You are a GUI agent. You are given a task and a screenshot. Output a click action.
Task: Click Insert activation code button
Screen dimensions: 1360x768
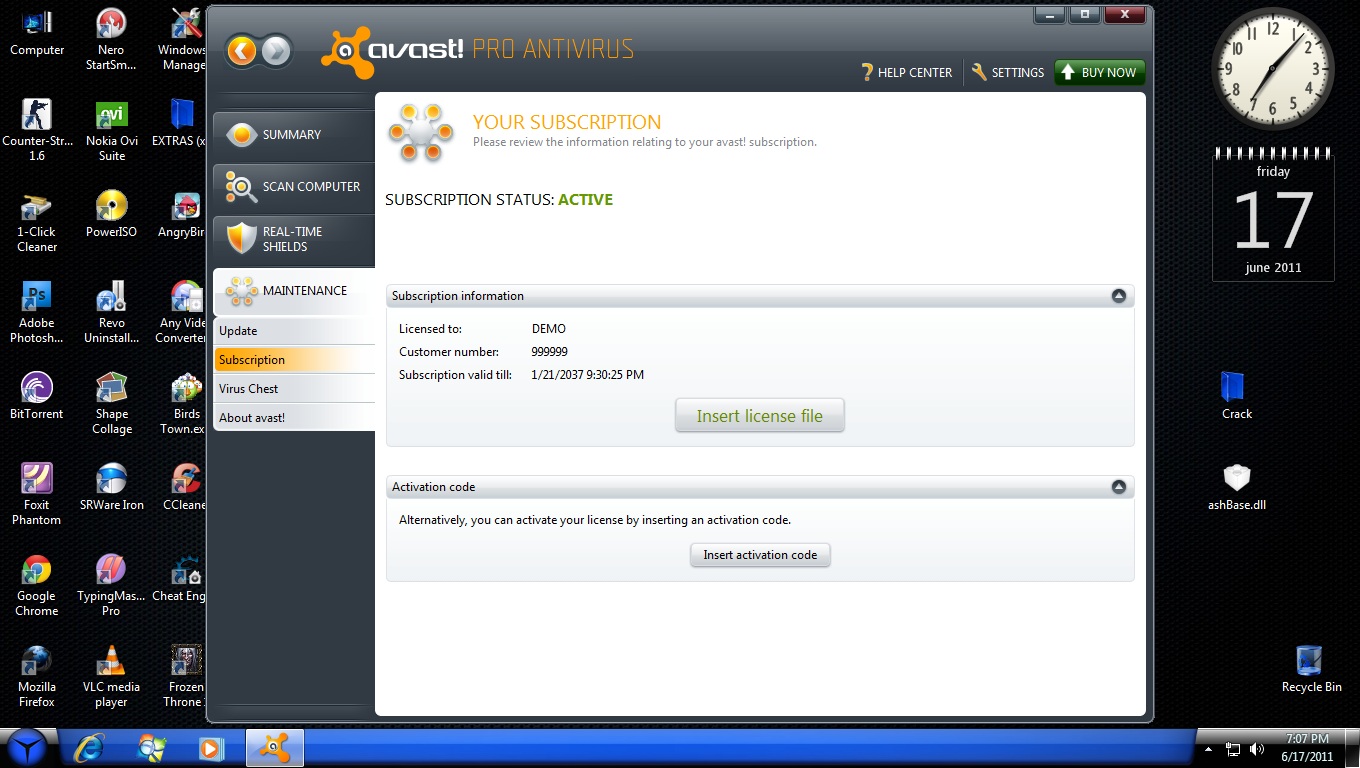(x=760, y=555)
